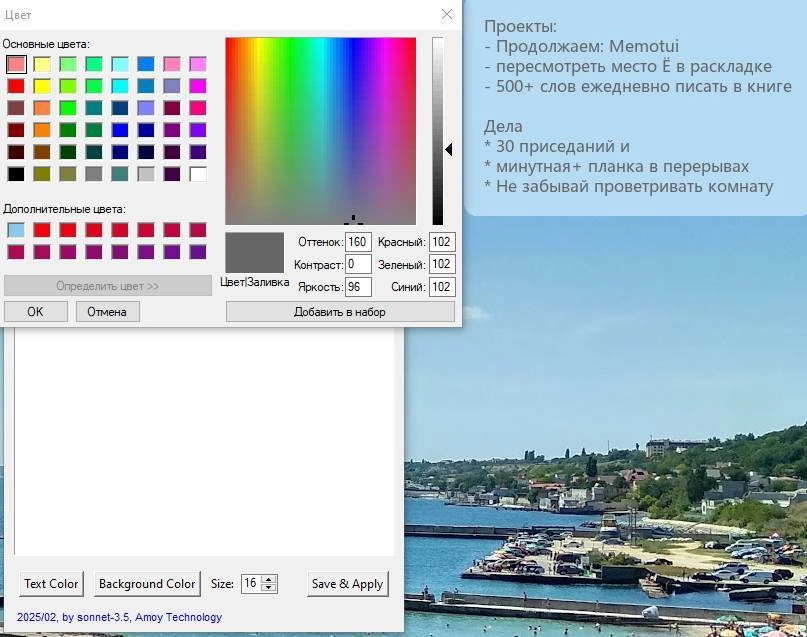Select the pure yellow basic swatch
The image size is (807, 637).
(x=42, y=86)
